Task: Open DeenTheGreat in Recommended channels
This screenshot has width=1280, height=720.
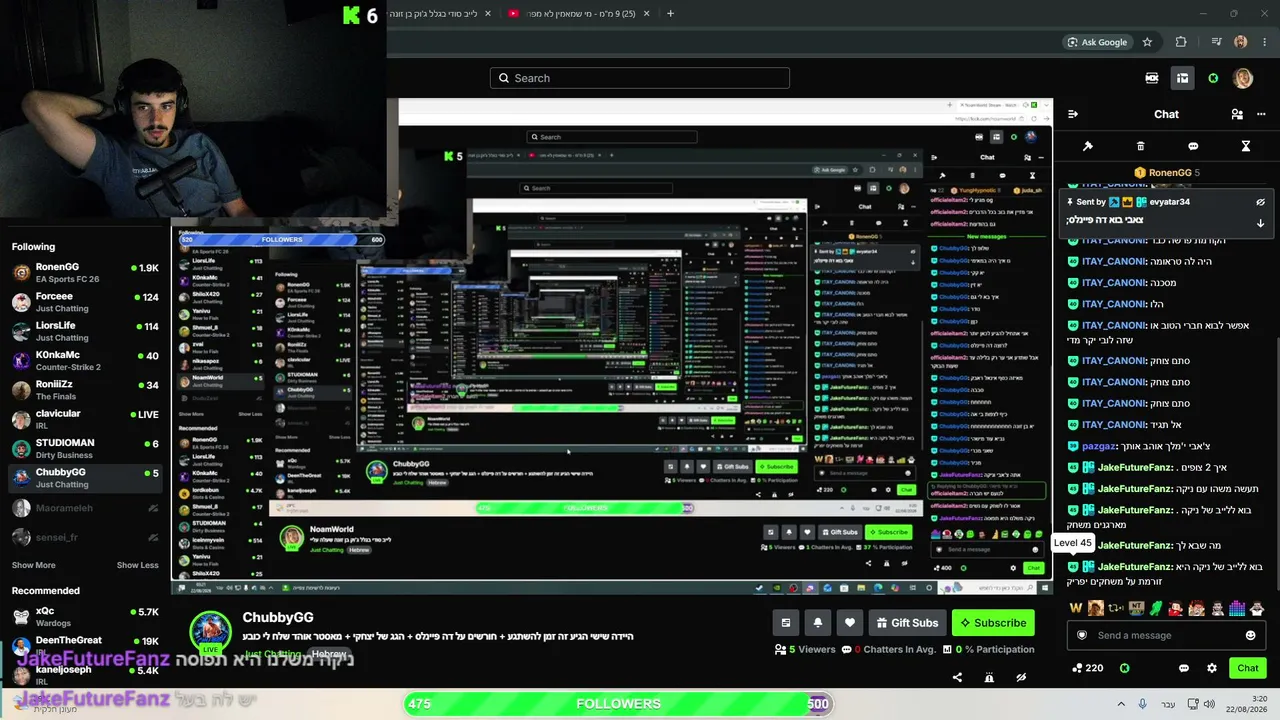Action: tap(85, 645)
